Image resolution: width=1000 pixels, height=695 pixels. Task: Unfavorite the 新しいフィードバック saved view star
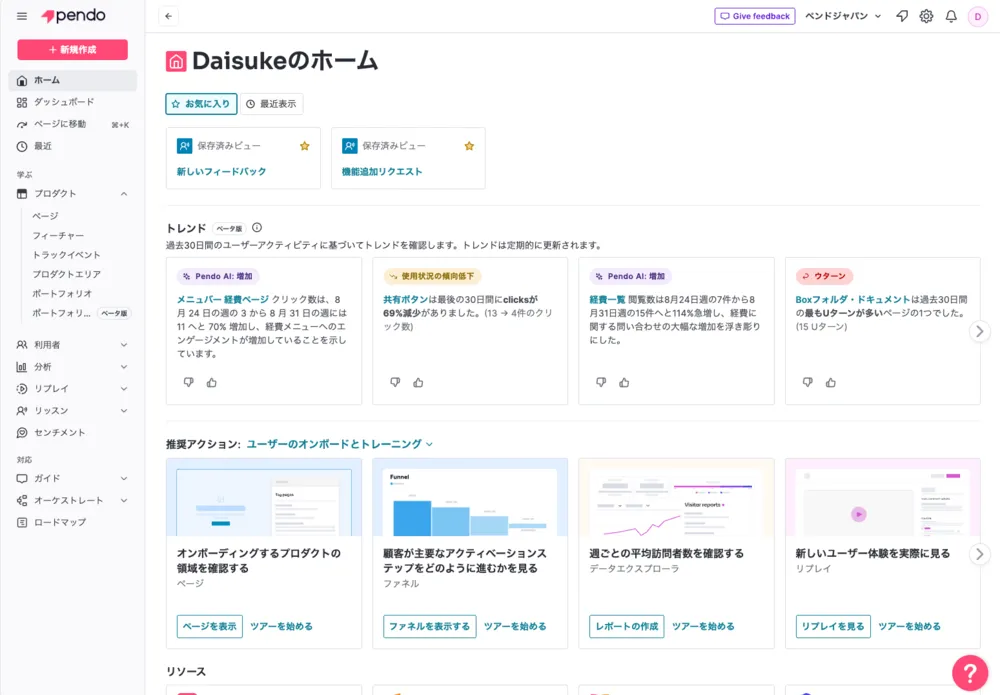click(x=304, y=145)
